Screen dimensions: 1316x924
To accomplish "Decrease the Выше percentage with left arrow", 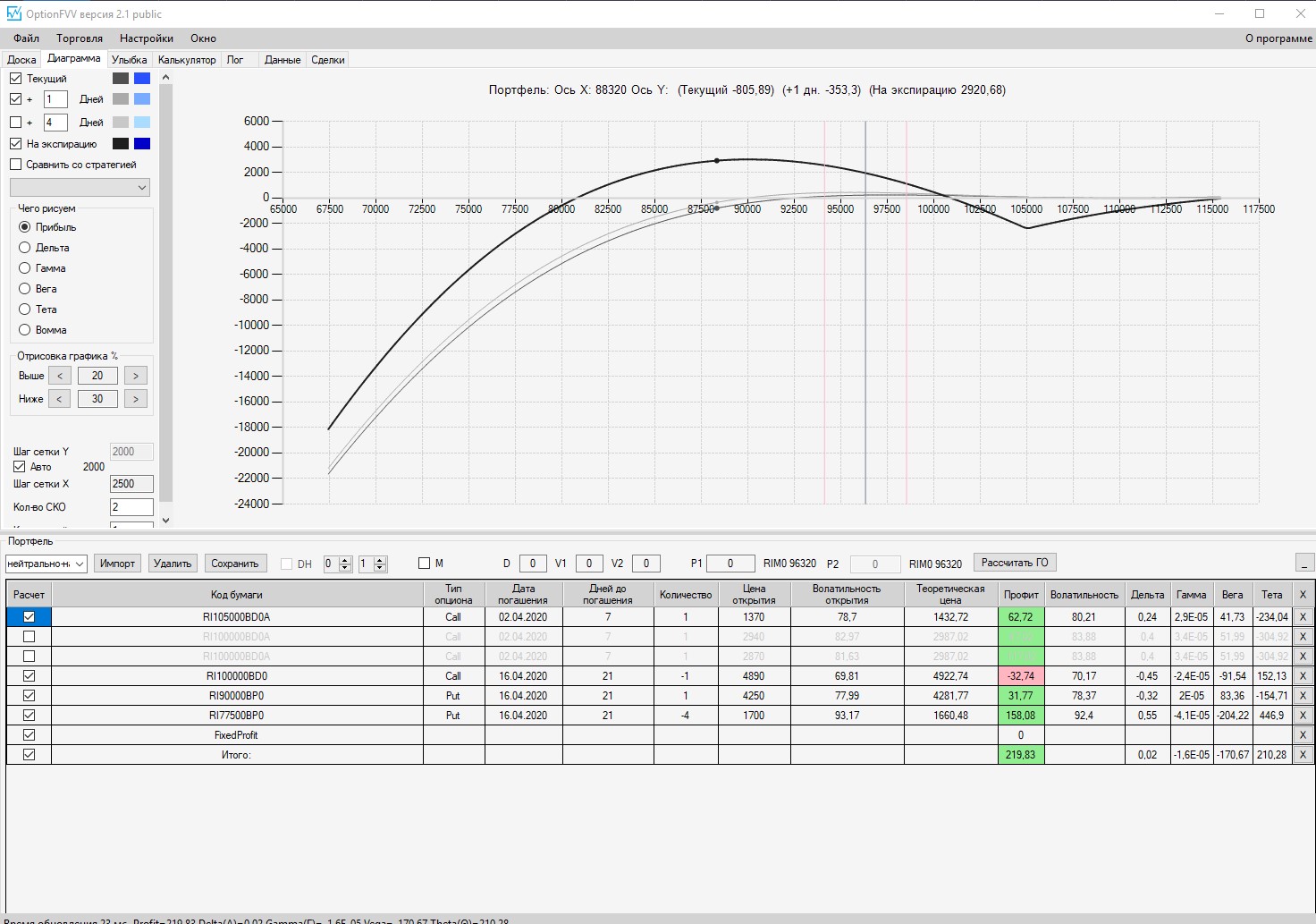I will (60, 376).
